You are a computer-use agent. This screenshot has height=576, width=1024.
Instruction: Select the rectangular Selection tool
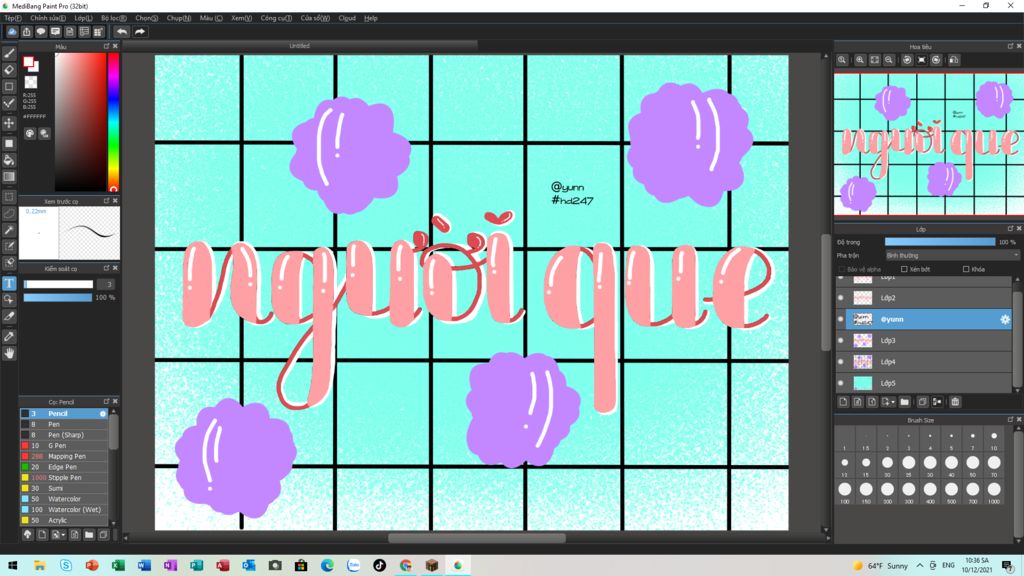pos(9,197)
